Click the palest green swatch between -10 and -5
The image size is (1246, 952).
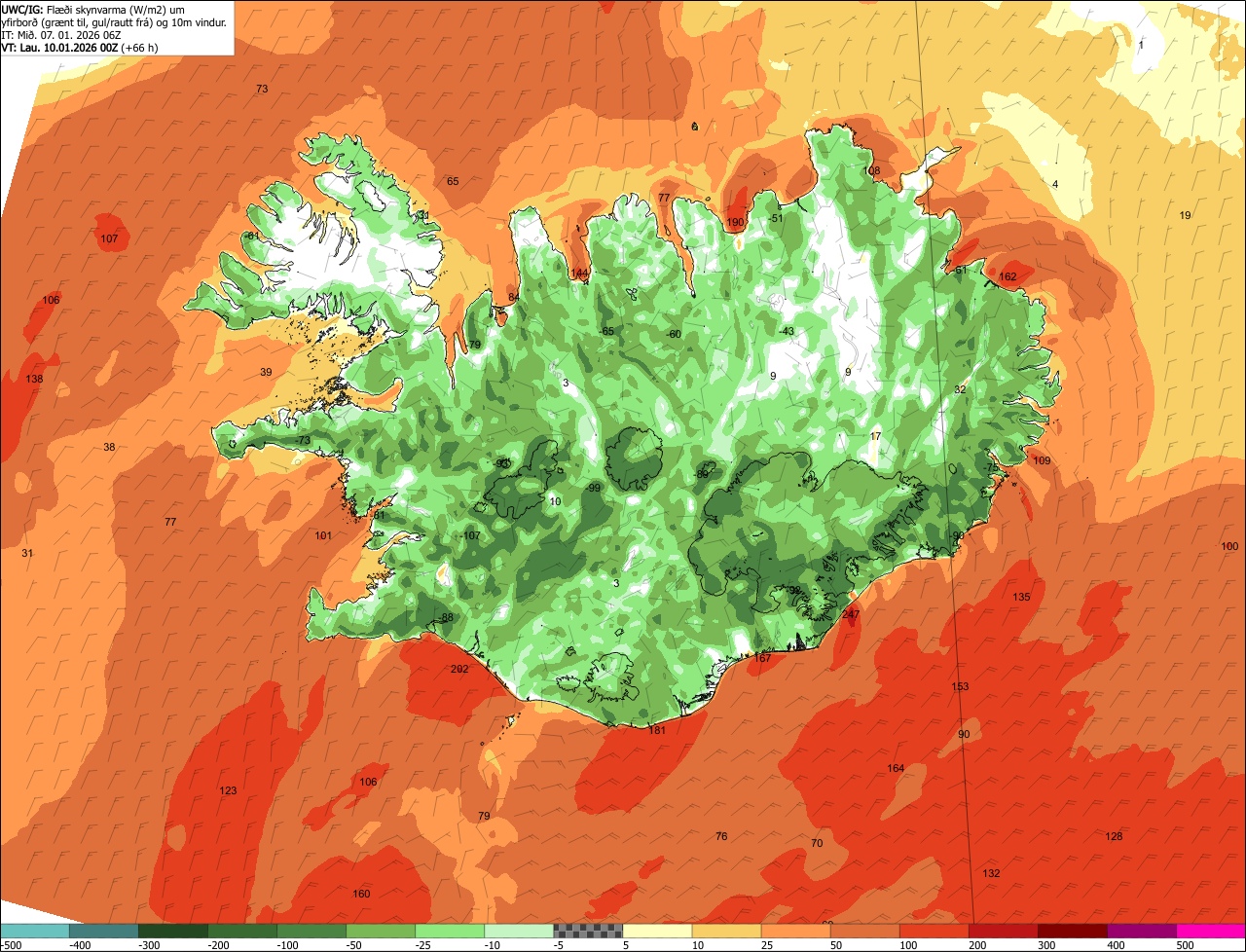[519, 931]
